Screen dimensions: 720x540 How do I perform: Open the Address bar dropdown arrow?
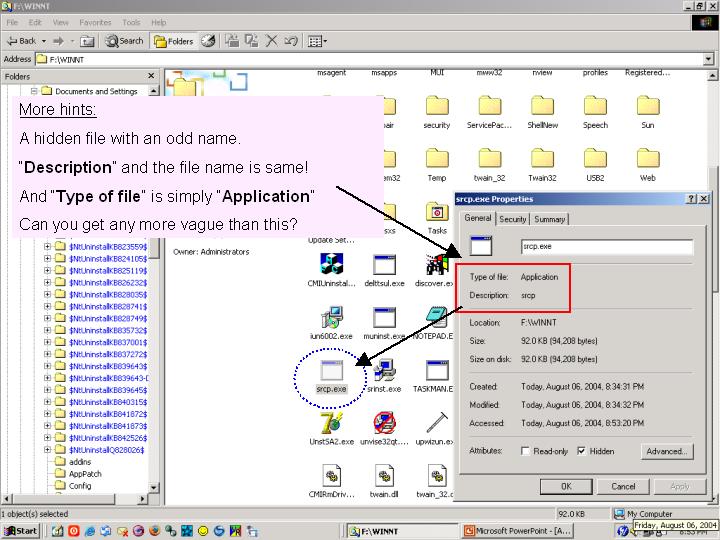(708, 59)
